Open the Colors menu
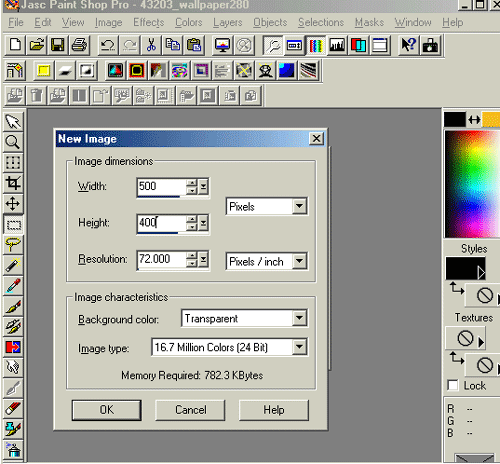 tap(189, 22)
